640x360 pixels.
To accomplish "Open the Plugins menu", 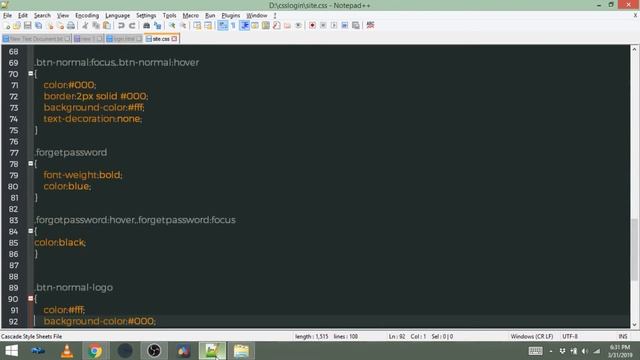I will click(231, 16).
